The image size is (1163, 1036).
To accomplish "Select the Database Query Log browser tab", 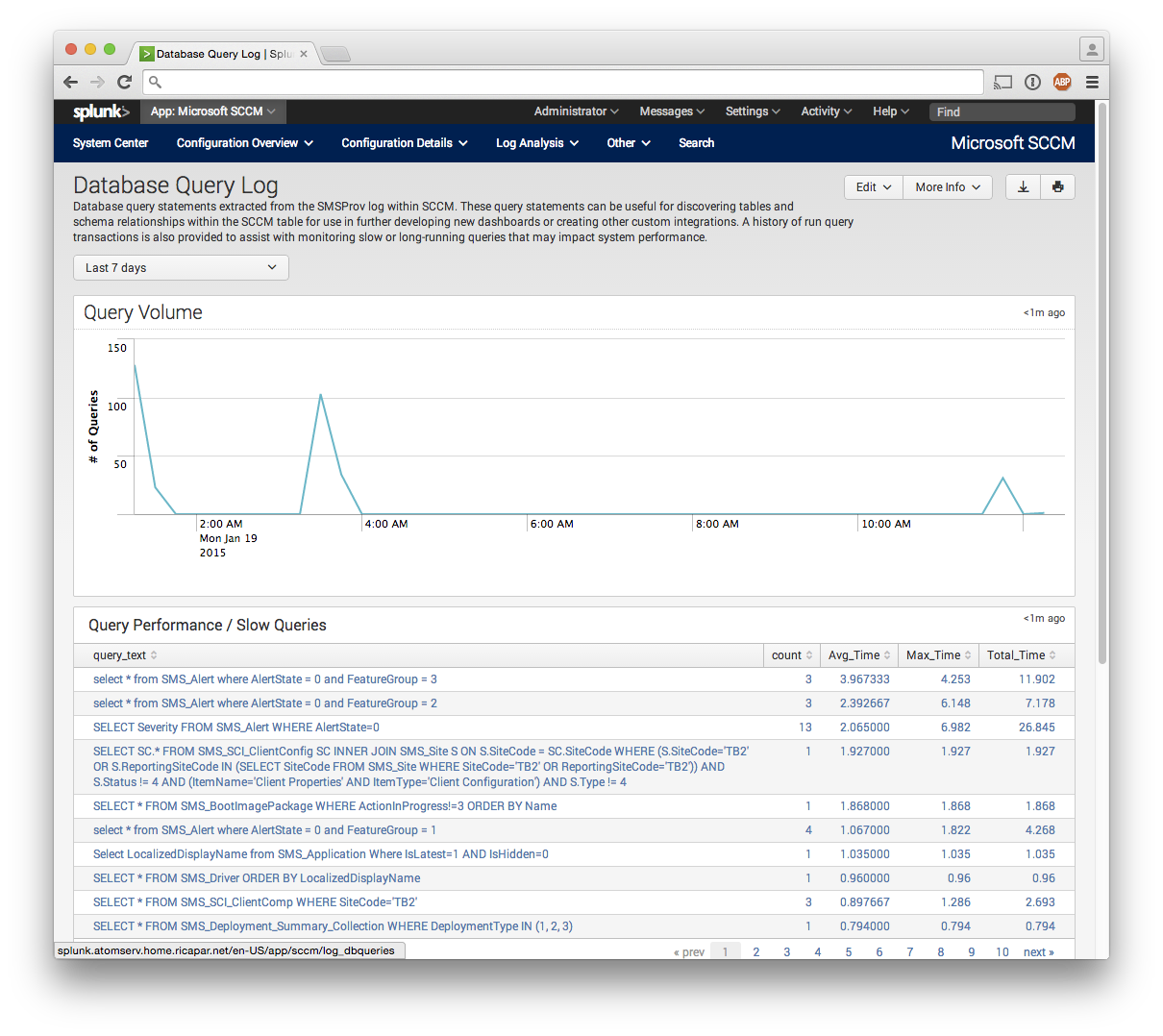I will pos(225,54).
